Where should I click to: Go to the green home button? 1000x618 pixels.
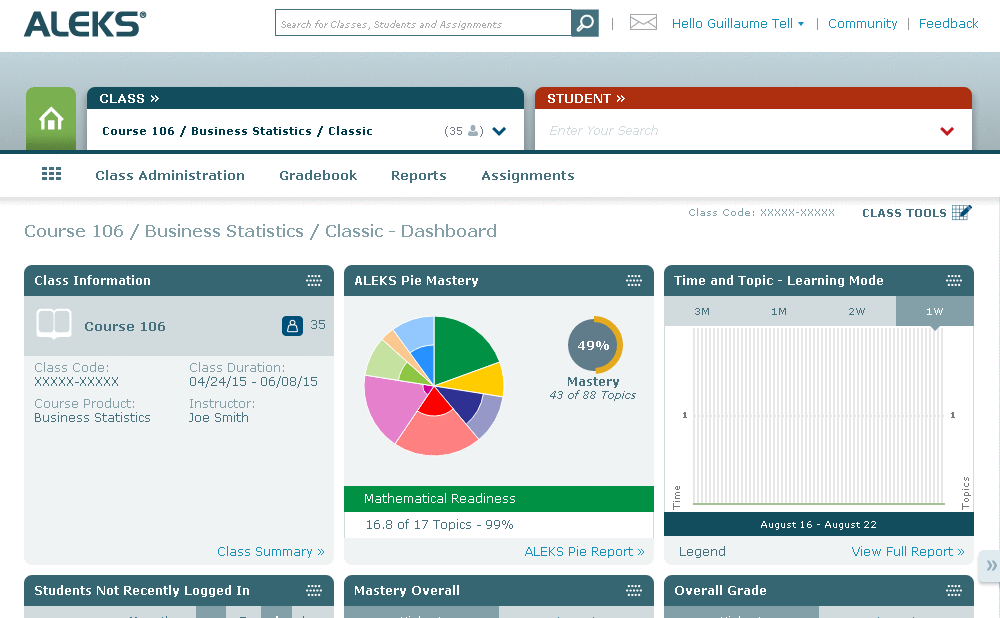coord(51,119)
